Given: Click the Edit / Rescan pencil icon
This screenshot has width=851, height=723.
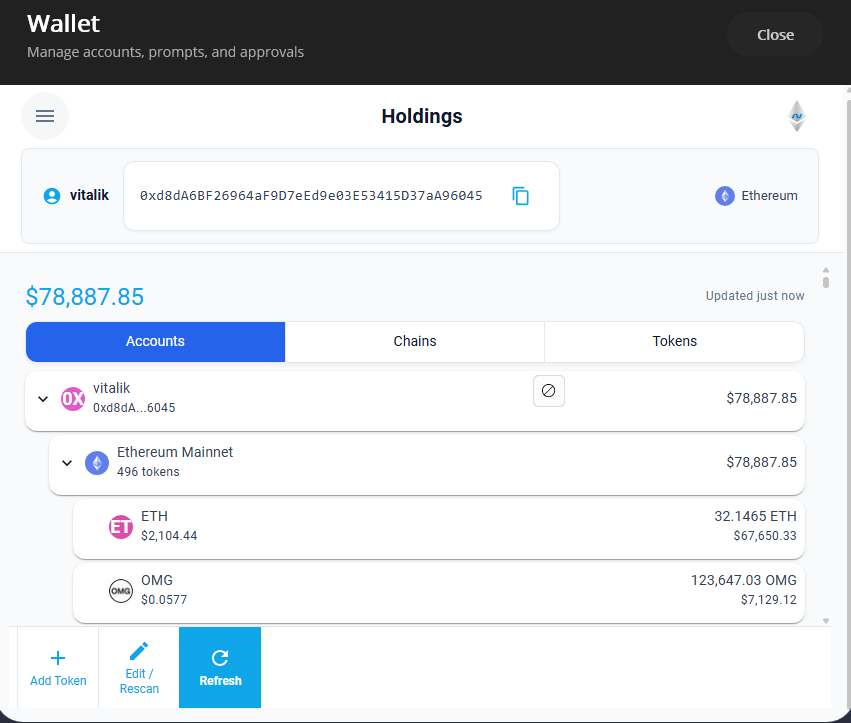Looking at the screenshot, I should 139,651.
